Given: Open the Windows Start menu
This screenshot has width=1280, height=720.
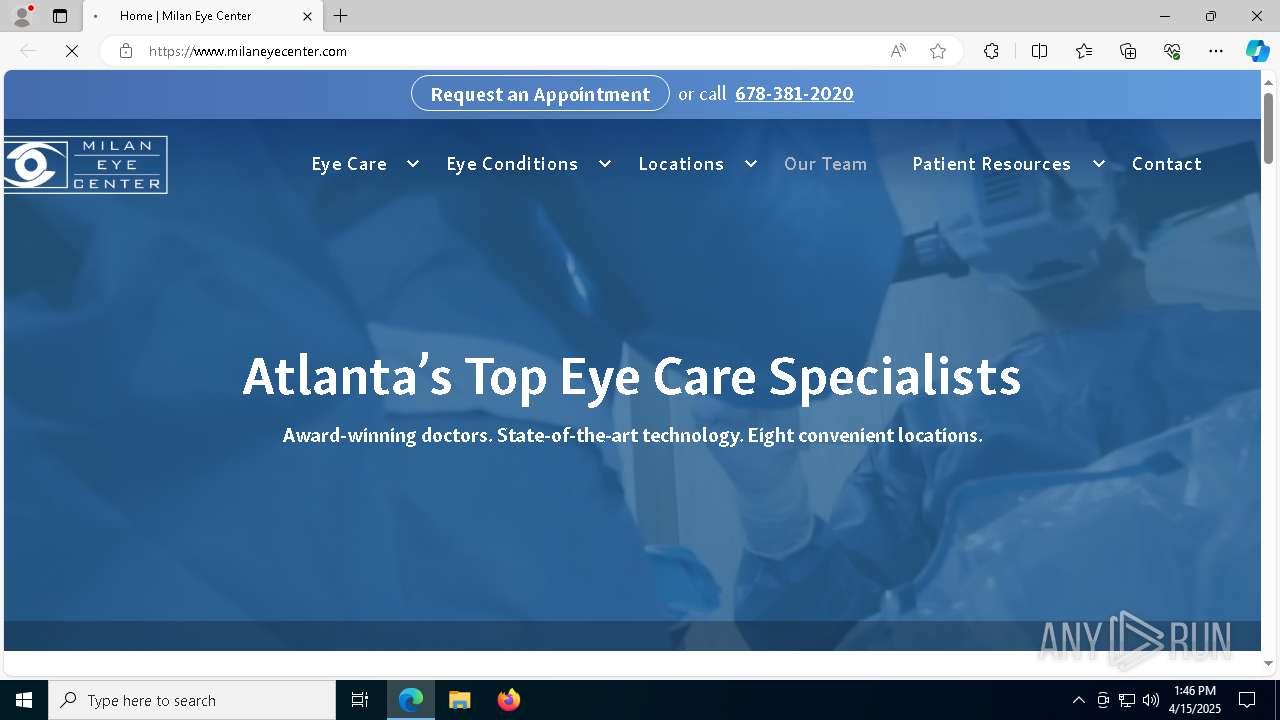Looking at the screenshot, I should (24, 700).
